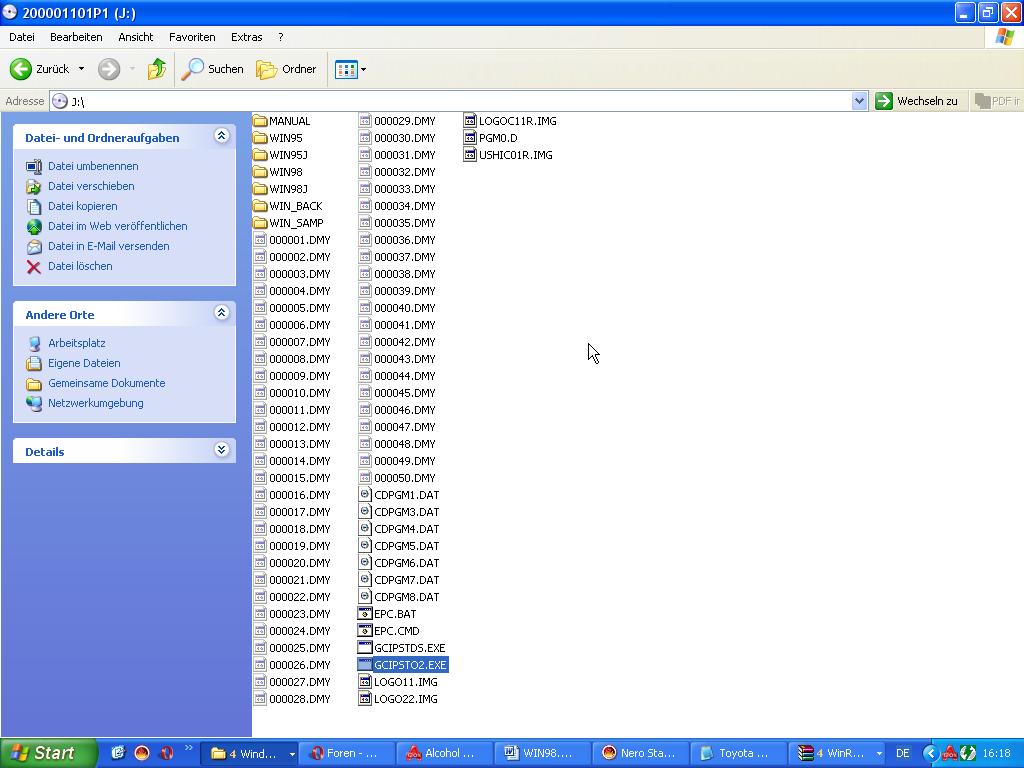Click Datei im Web veröffentlichen
The height and width of the screenshot is (768, 1024).
click(x=118, y=227)
